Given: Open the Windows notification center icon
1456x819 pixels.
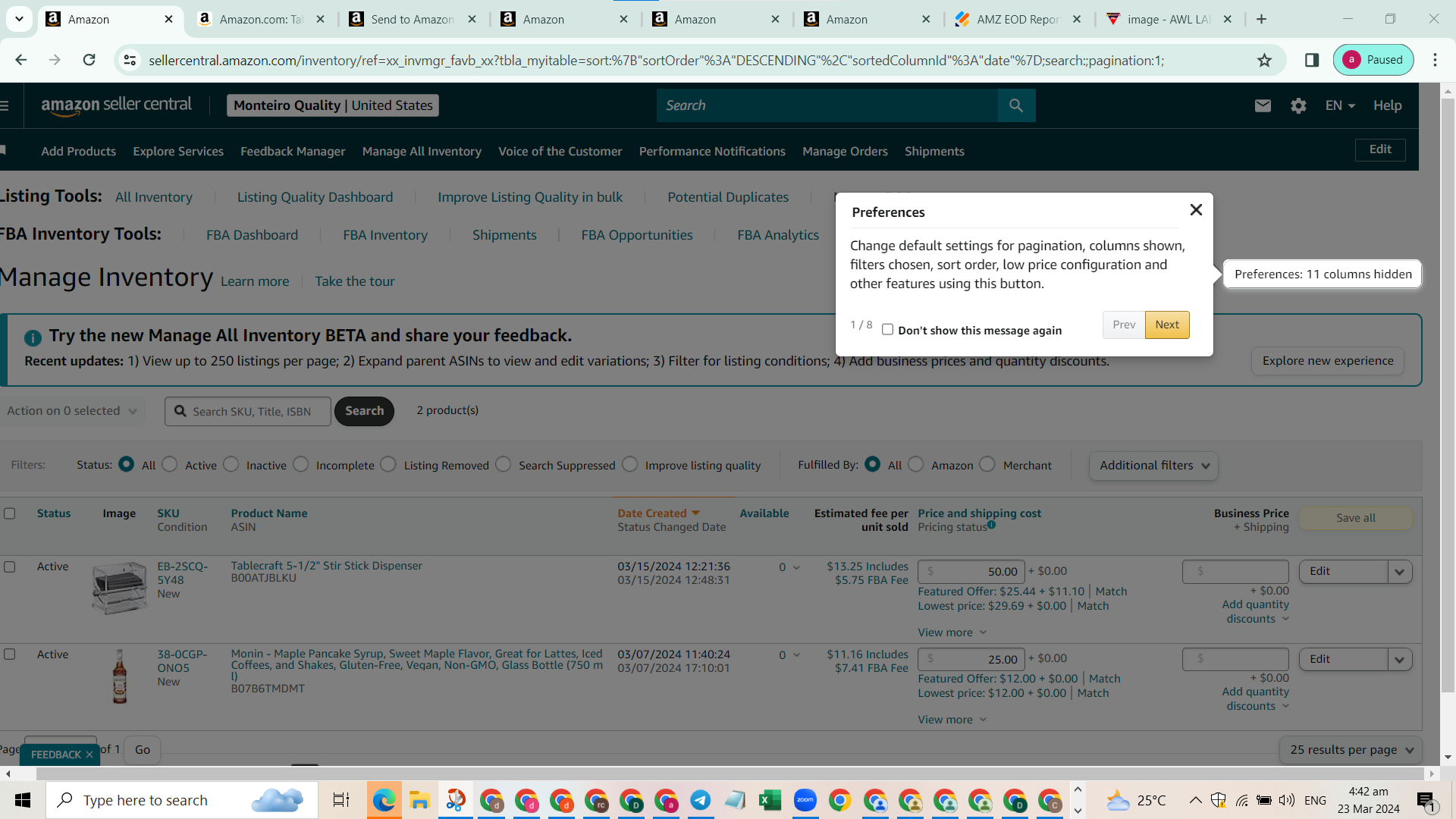Looking at the screenshot, I should point(1426,800).
